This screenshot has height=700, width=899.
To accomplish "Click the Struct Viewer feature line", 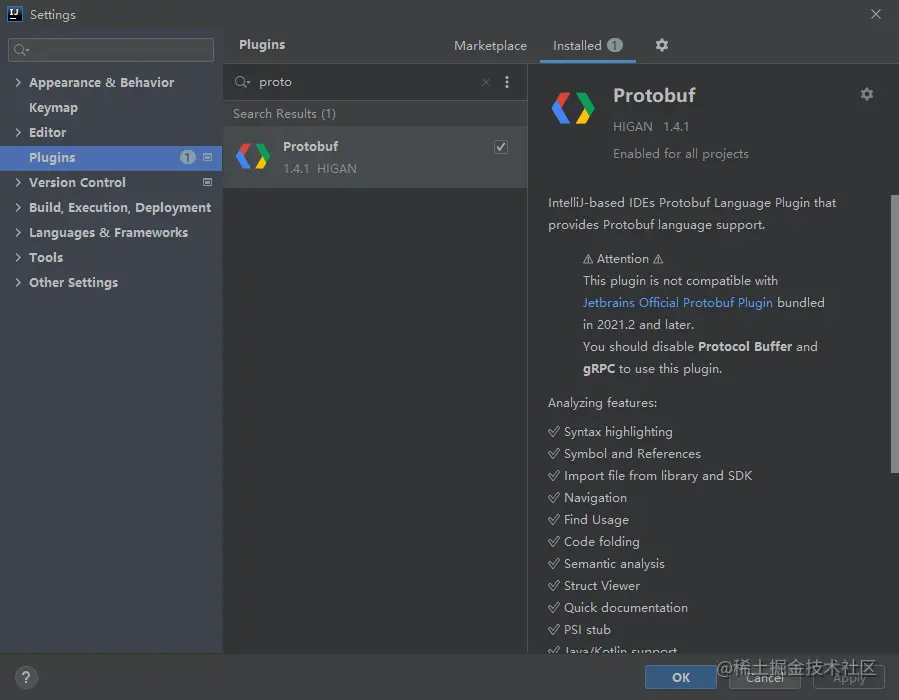I will click(593, 586).
